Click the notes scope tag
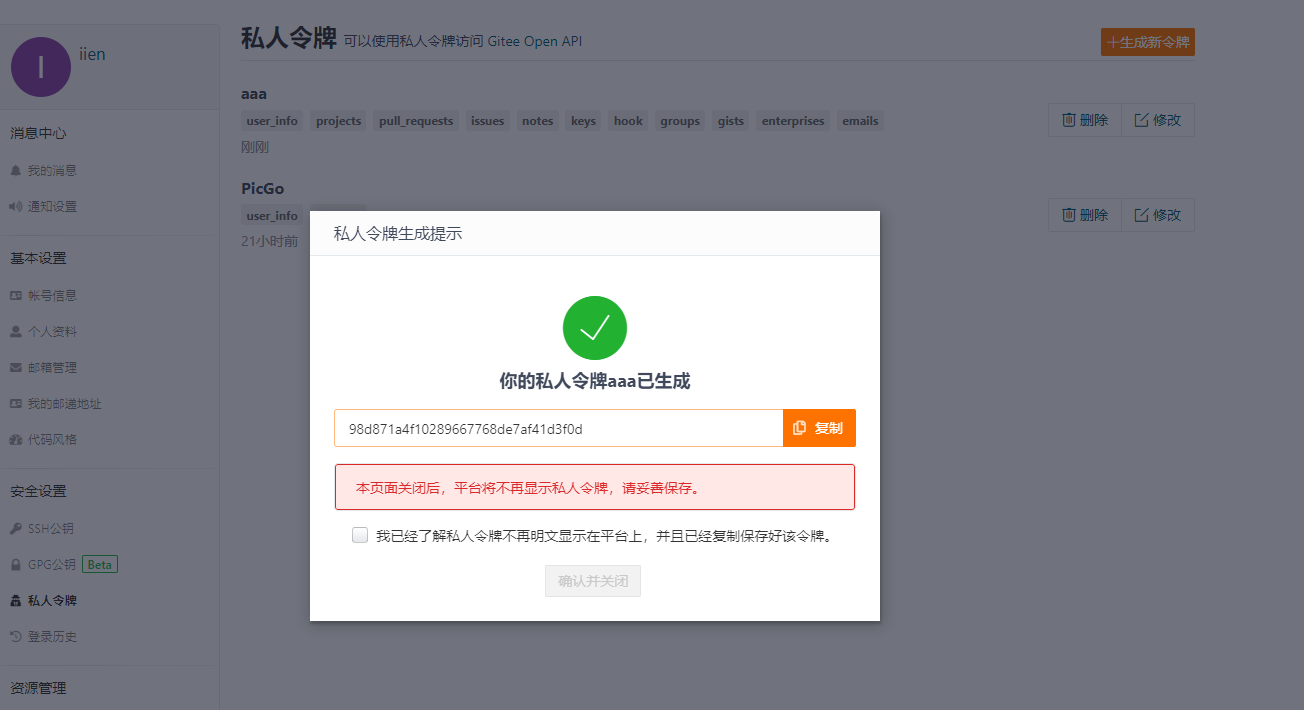 pyautogui.click(x=537, y=121)
